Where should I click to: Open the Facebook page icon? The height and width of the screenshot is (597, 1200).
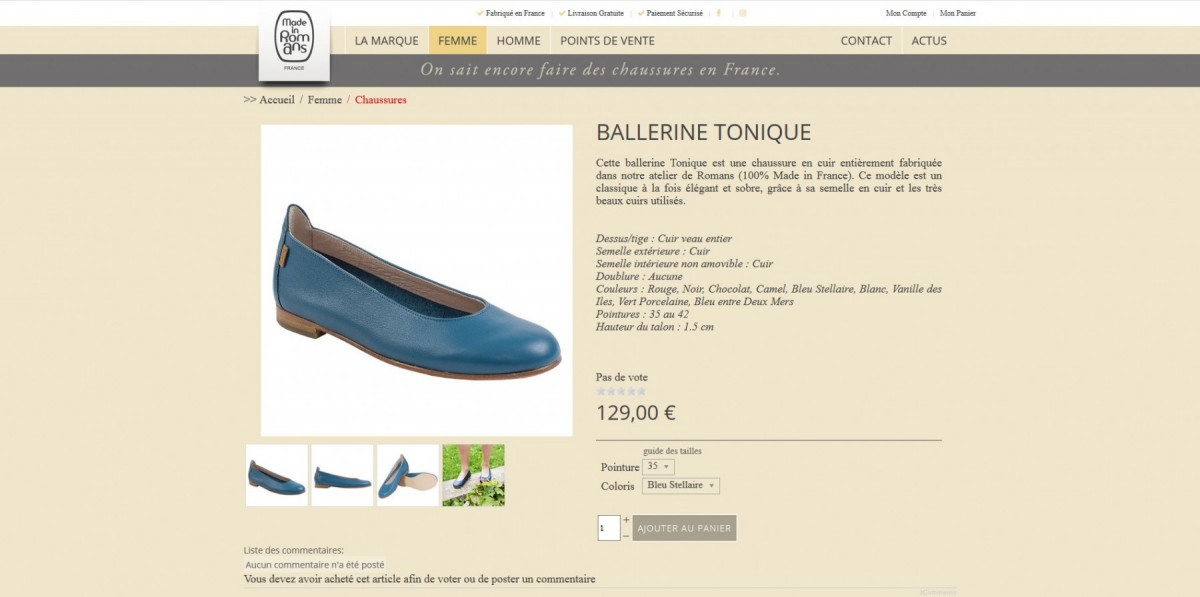point(719,13)
